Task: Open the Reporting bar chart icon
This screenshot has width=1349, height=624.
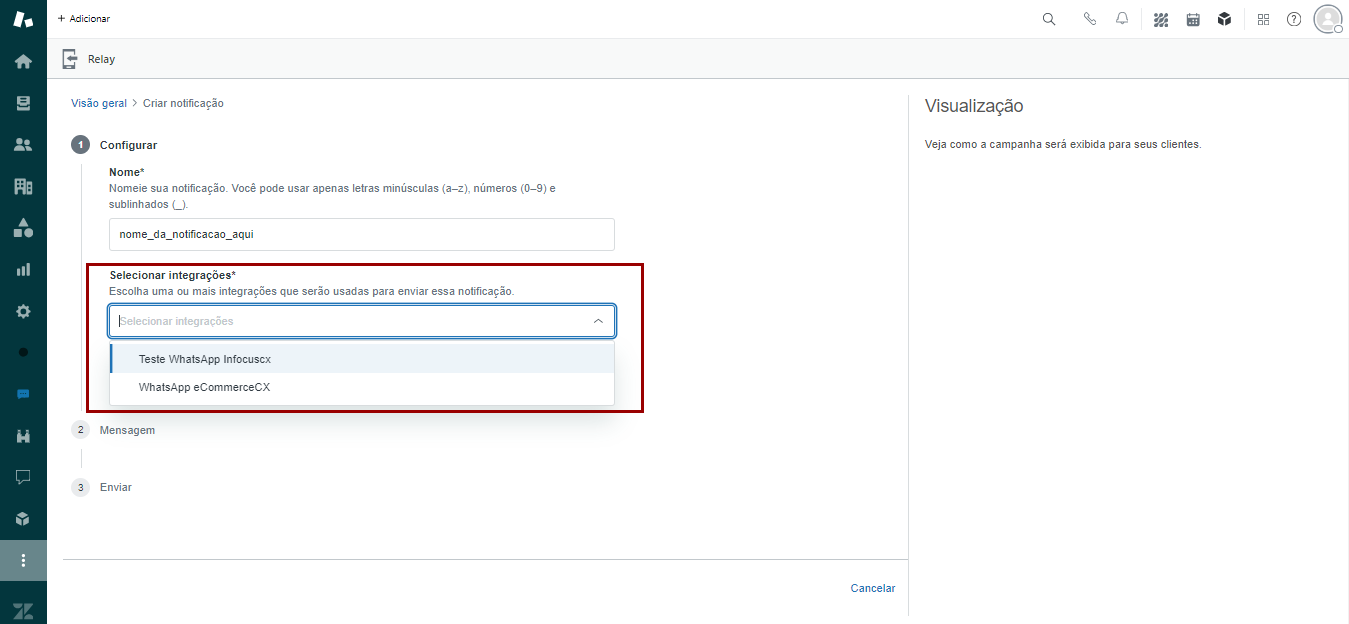Action: tap(23, 270)
